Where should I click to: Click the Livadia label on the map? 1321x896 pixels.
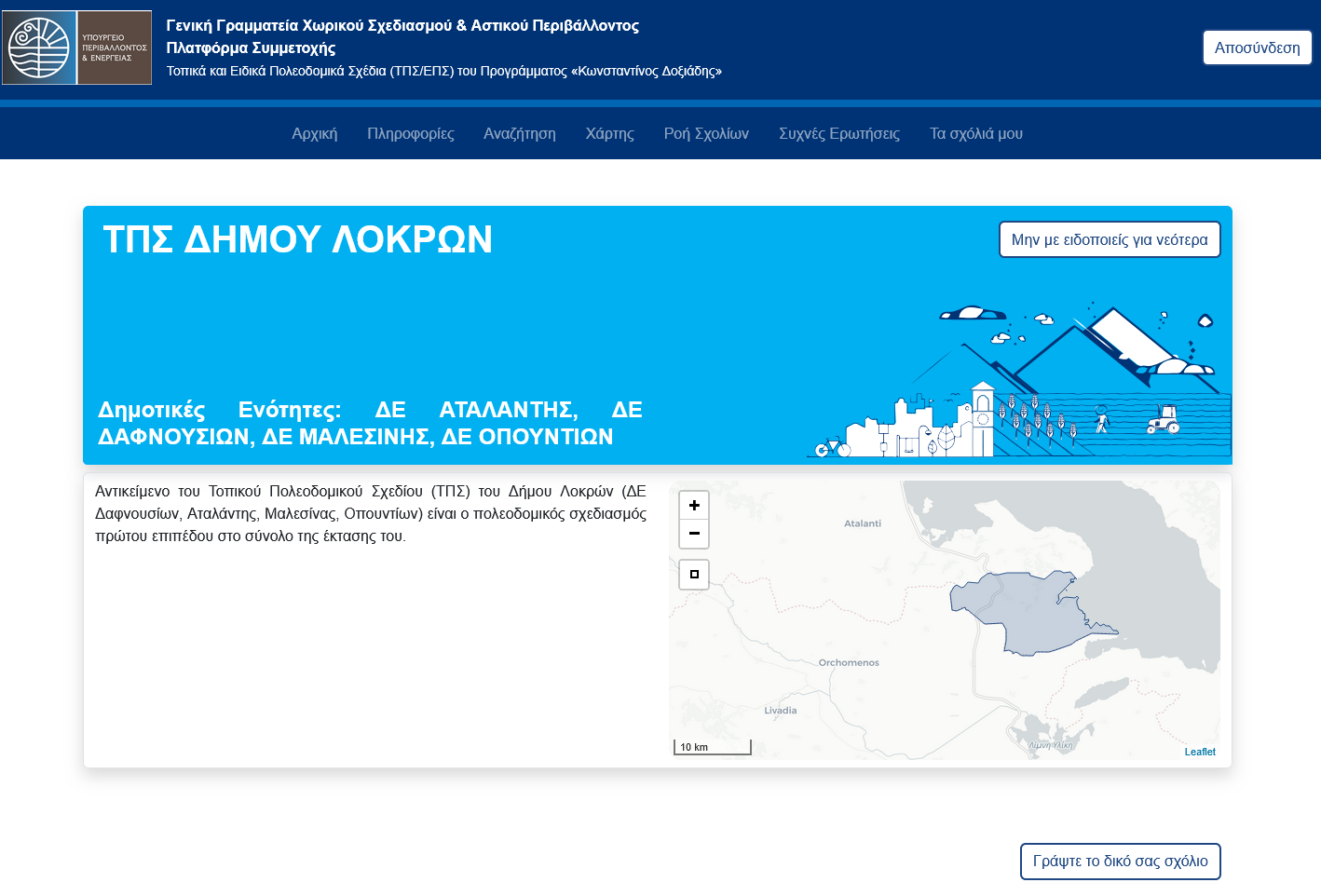pos(781,711)
